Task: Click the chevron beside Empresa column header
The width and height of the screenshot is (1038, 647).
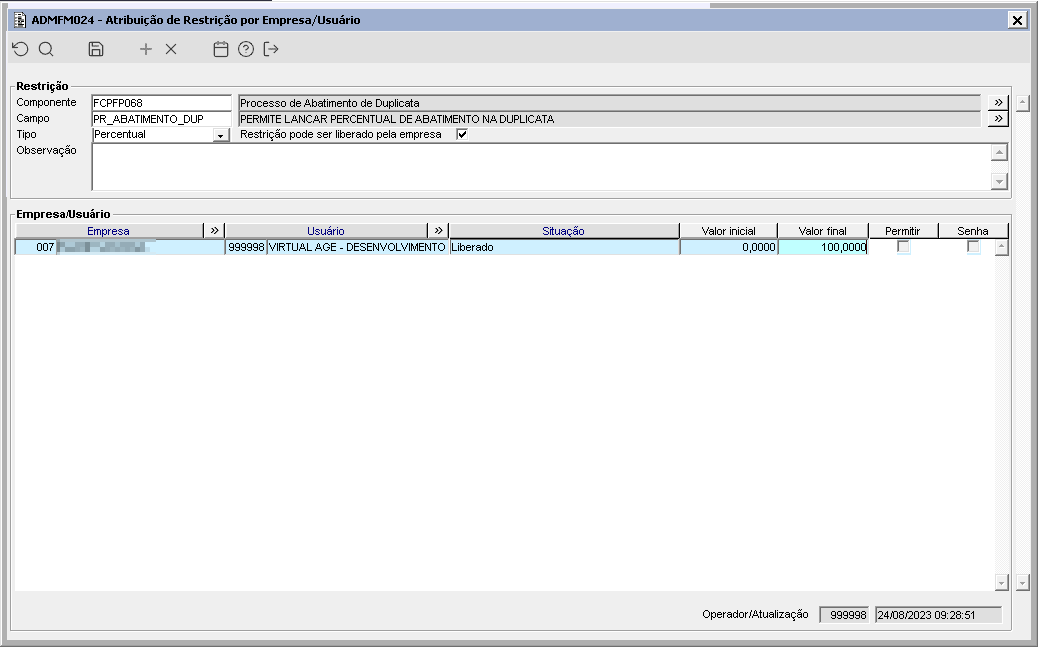Action: pos(214,230)
